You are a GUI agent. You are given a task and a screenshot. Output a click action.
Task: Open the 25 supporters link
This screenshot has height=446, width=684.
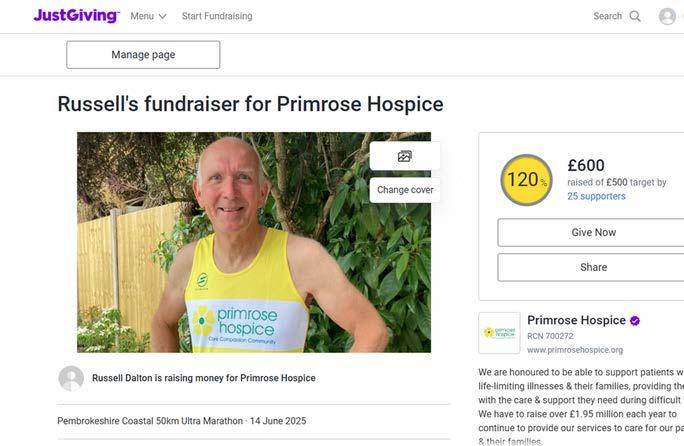[596, 196]
